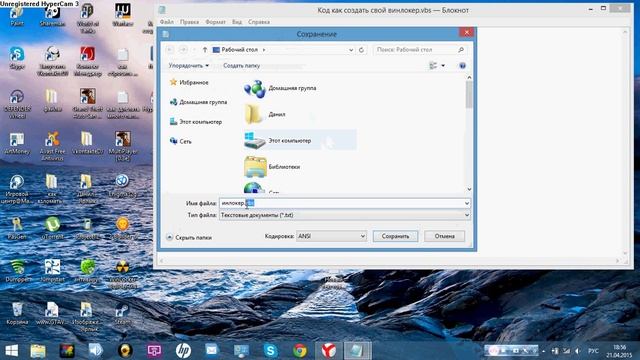This screenshot has width=640, height=360.
Task: Open the Справка menu in Notepad
Action: (259, 22)
